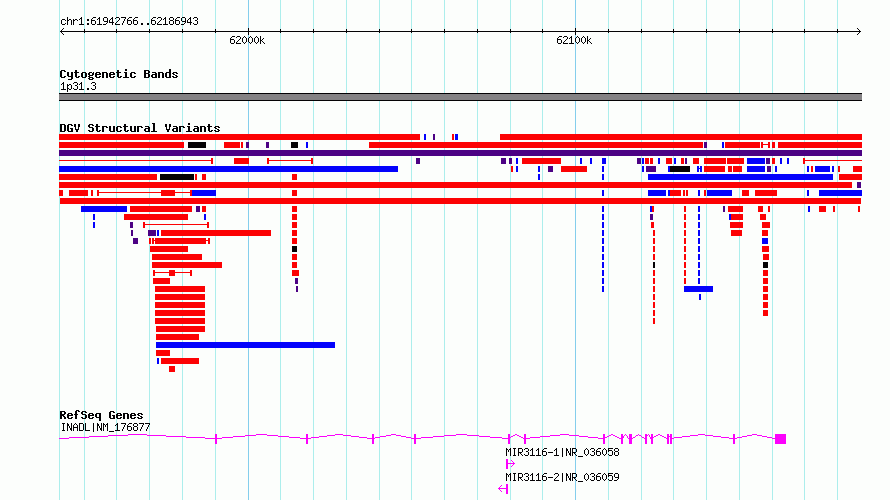Click the lowest long blue variant bar near 62000k
The image size is (890, 500).
click(245, 345)
